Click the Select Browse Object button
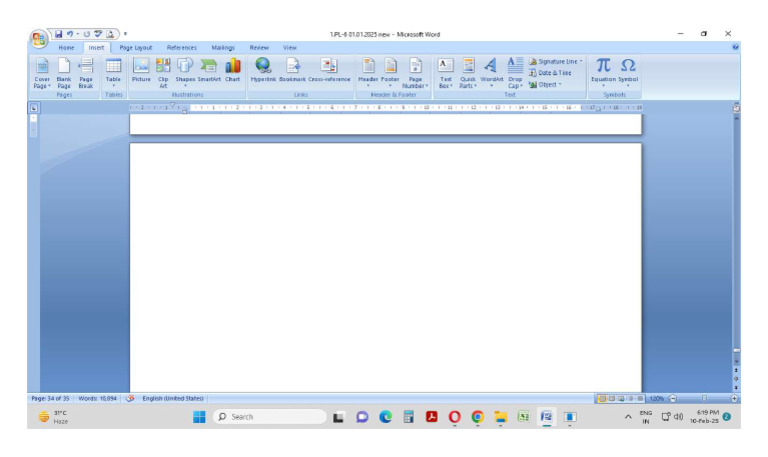This screenshot has width=768, height=457. click(736, 379)
